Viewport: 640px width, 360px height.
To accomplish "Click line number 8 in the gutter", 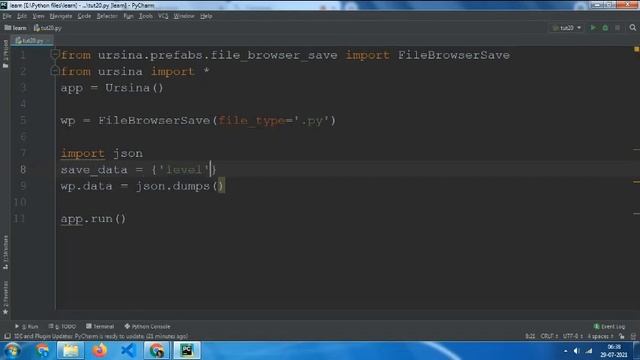I will click(x=23, y=169).
